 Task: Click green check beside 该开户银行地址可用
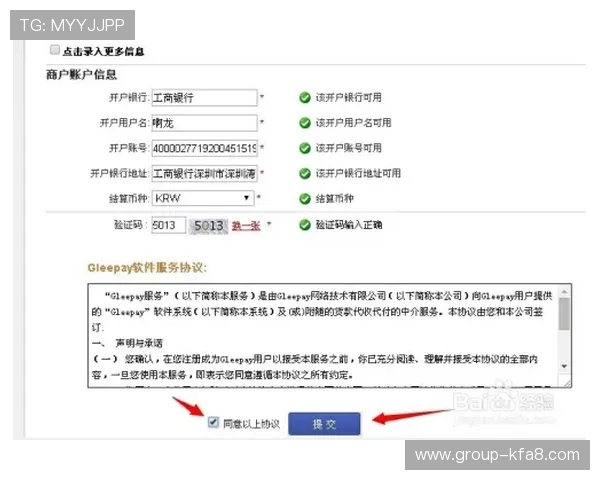pos(305,173)
